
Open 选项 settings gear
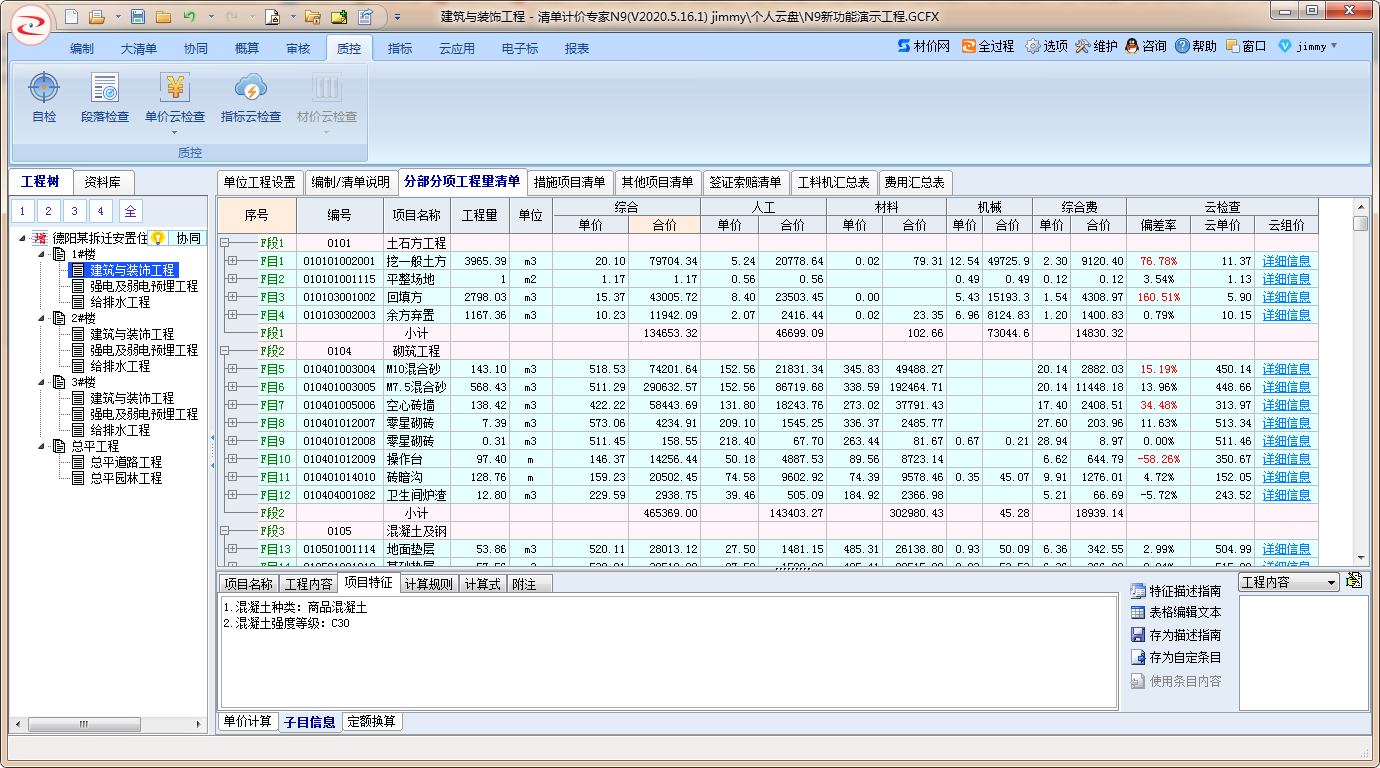coord(1033,47)
